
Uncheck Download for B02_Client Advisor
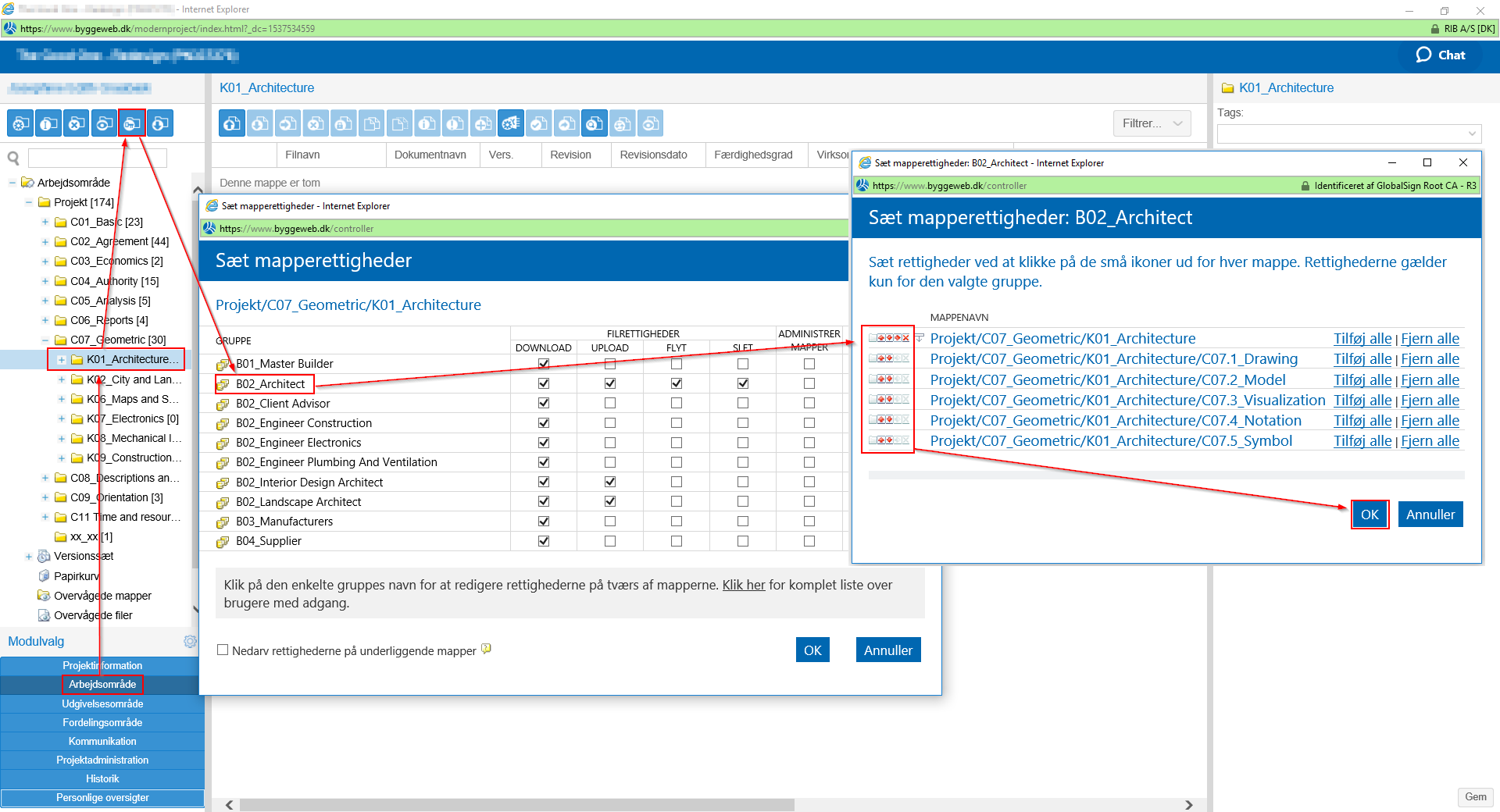coord(544,403)
